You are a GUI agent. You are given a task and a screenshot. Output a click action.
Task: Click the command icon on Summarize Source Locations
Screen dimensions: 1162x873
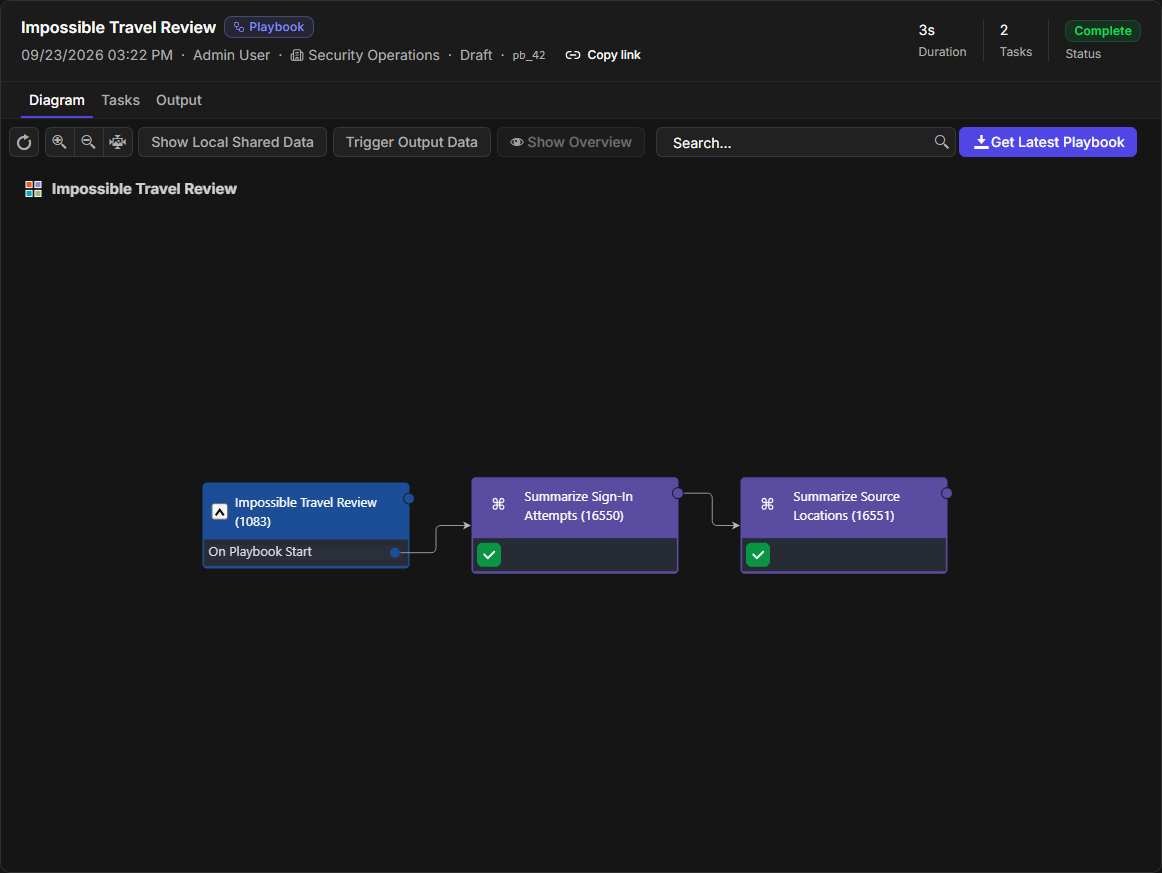tap(767, 504)
